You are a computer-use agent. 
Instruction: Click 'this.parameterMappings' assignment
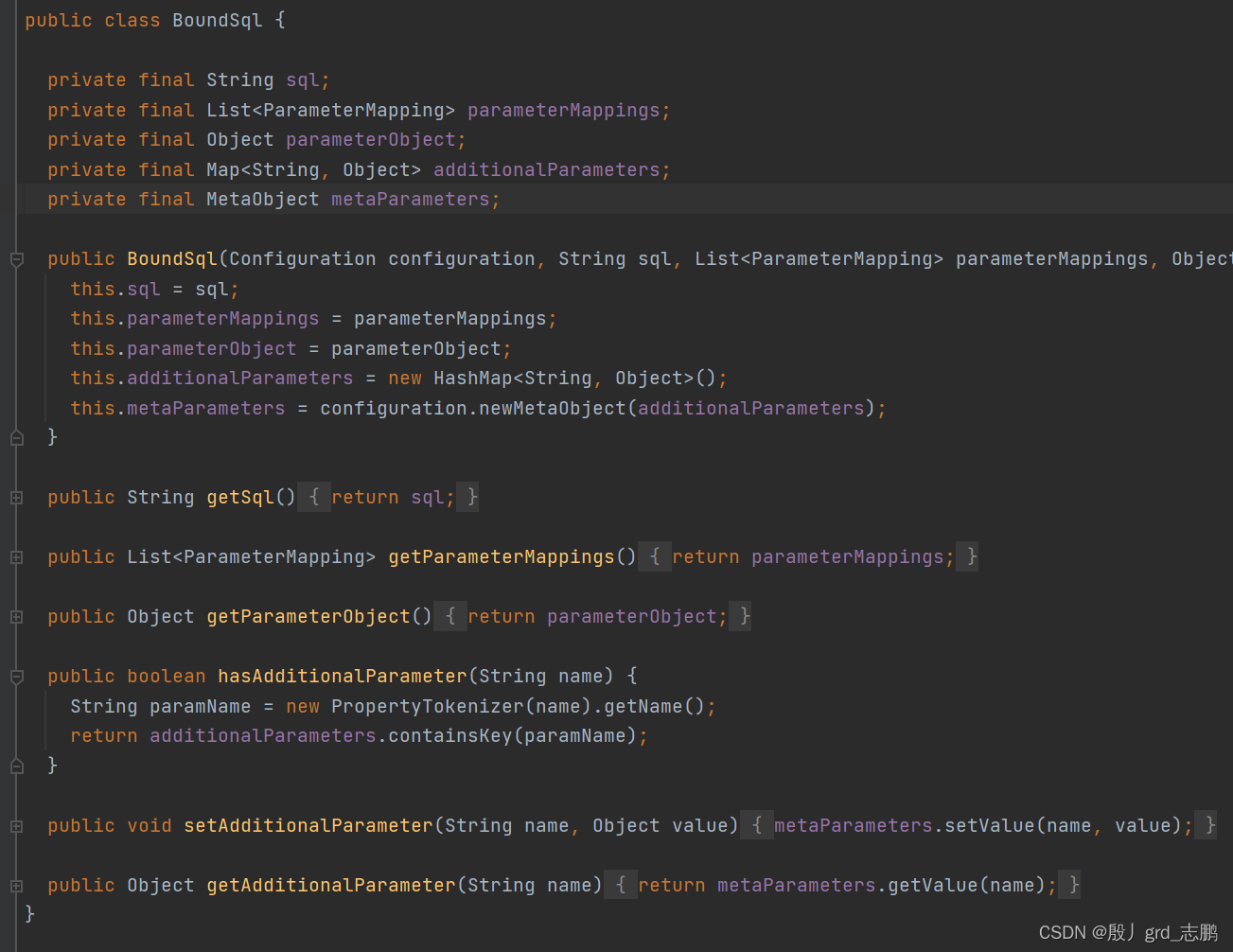pyautogui.click(x=313, y=319)
